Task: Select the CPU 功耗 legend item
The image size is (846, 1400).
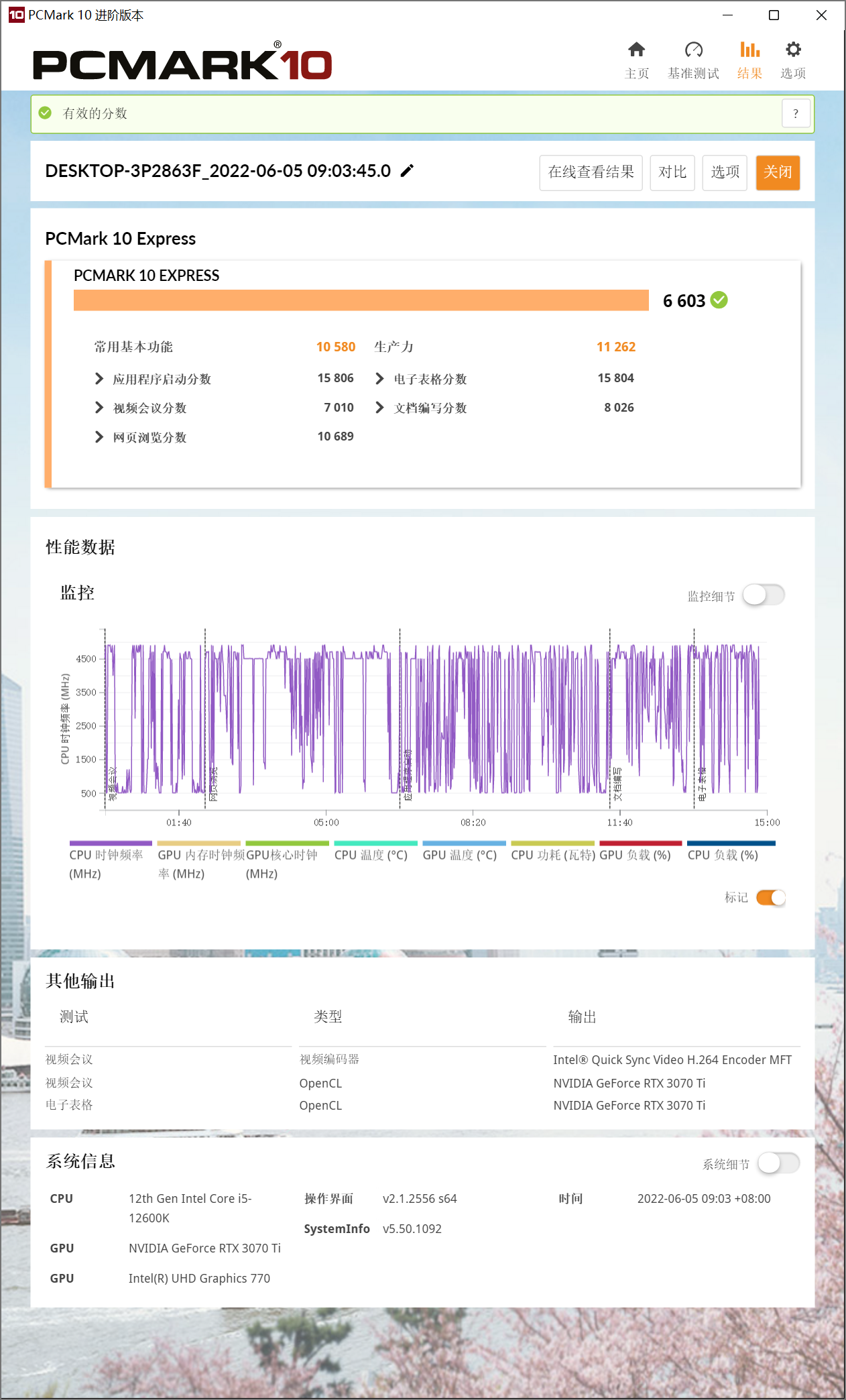Action: tap(552, 852)
